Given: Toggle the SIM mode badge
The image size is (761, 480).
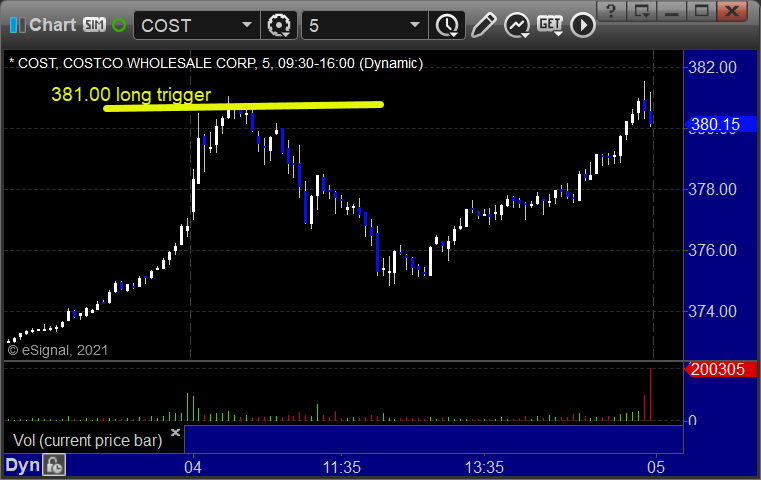Looking at the screenshot, I should (94, 24).
